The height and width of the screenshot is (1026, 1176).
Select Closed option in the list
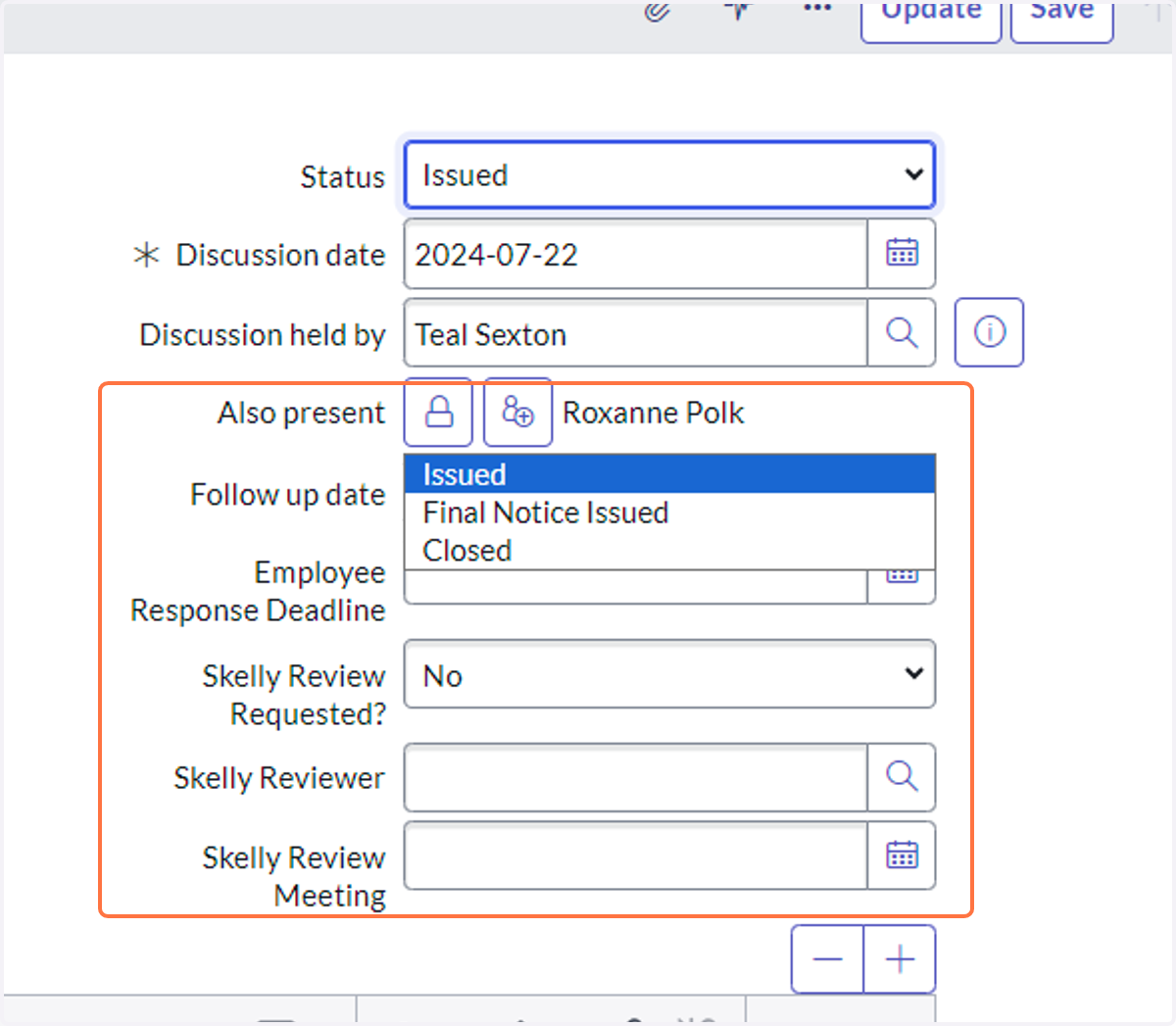coord(670,551)
